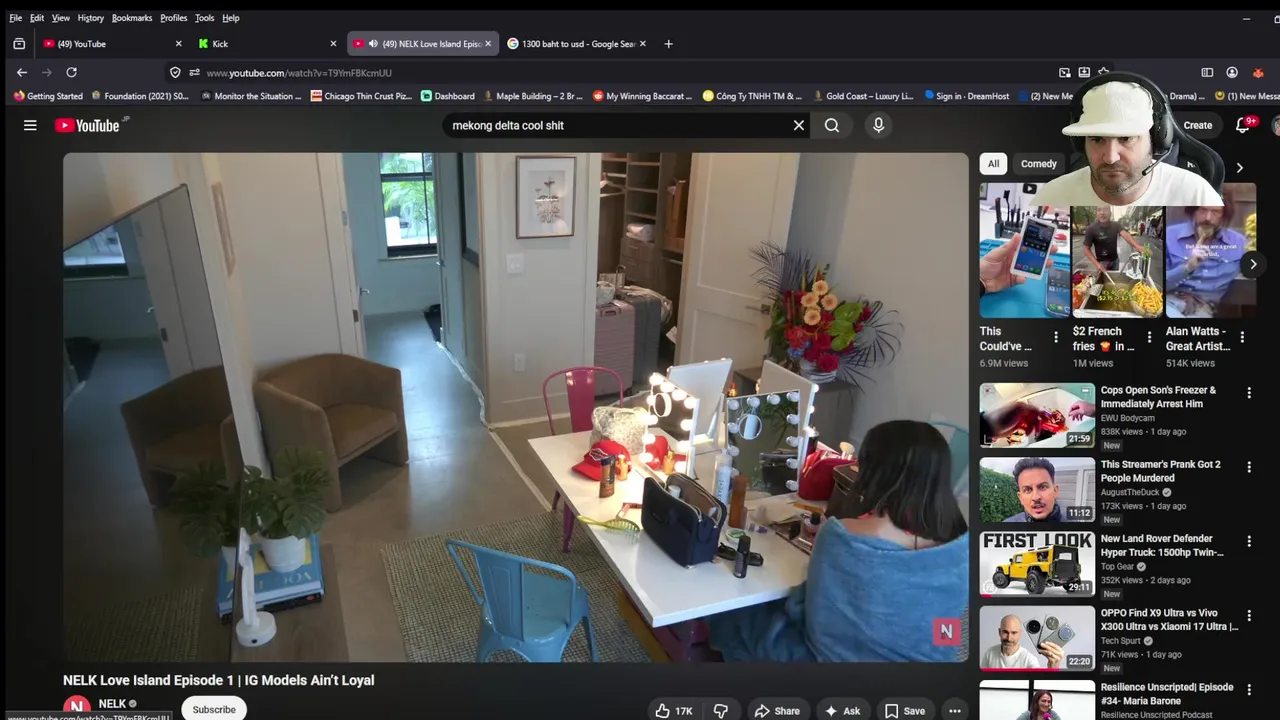Open options for OPPO Find X9 Ultra video
The width and height of the screenshot is (1280, 720).
click(x=1248, y=615)
